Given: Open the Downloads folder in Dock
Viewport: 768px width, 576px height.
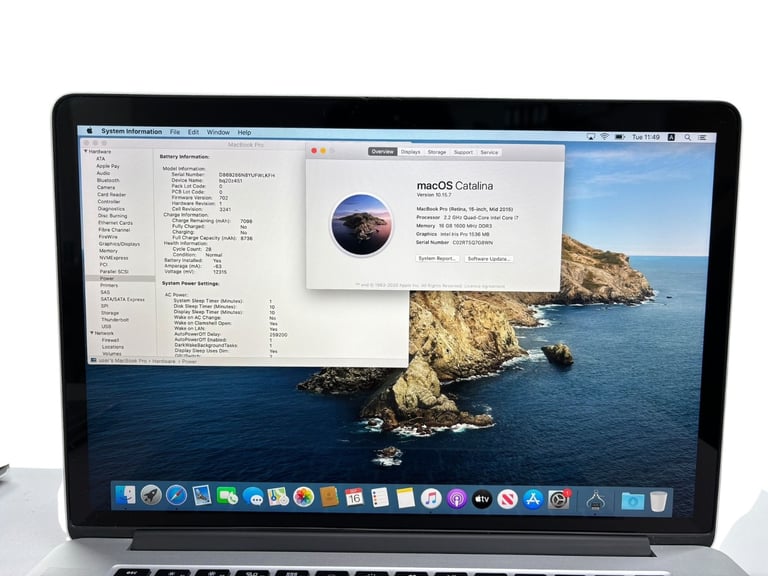Looking at the screenshot, I should [x=632, y=502].
